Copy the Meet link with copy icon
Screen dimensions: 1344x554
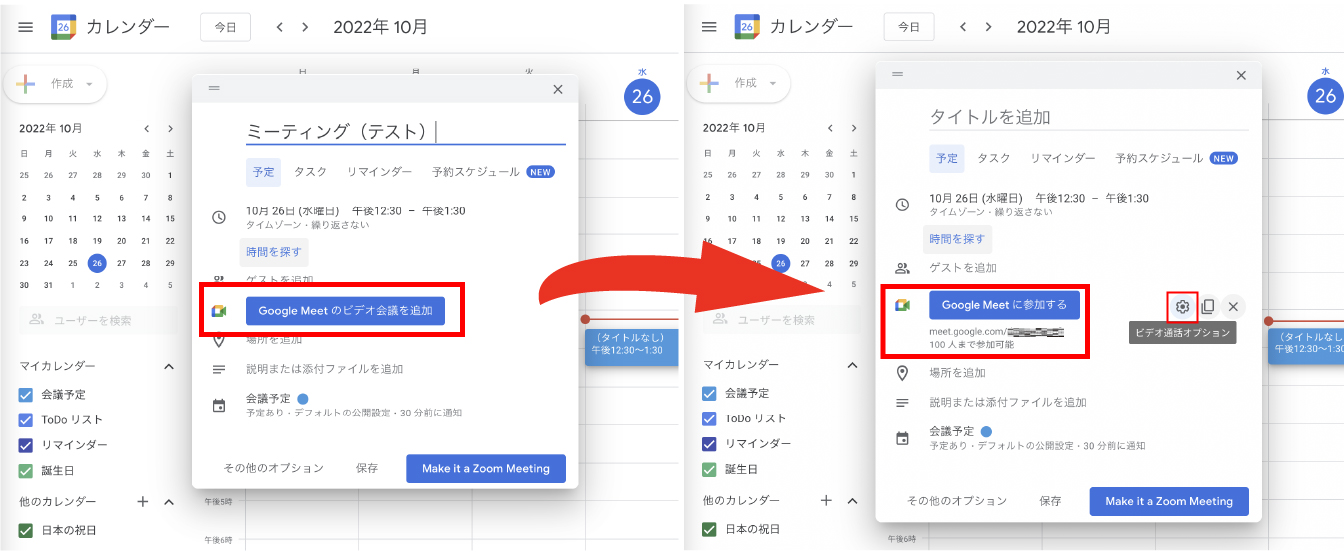click(x=1208, y=307)
